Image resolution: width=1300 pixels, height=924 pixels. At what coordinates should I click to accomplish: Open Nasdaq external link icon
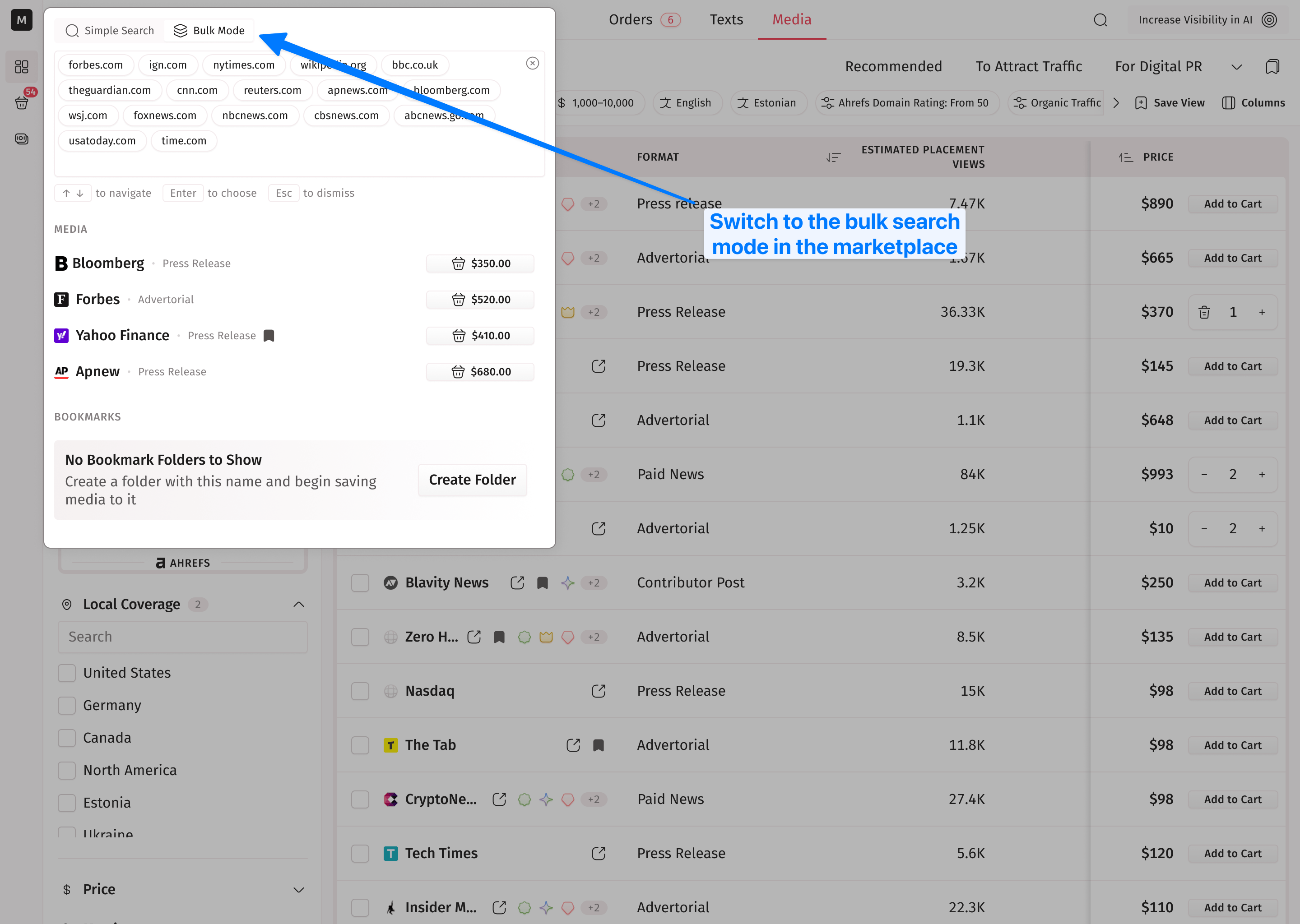[x=598, y=691]
